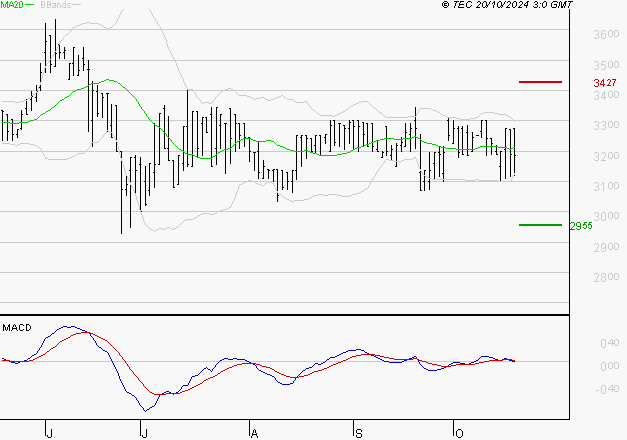This screenshot has width=627, height=440.
Task: Click the 3100 price axis label
Action: click(x=606, y=186)
